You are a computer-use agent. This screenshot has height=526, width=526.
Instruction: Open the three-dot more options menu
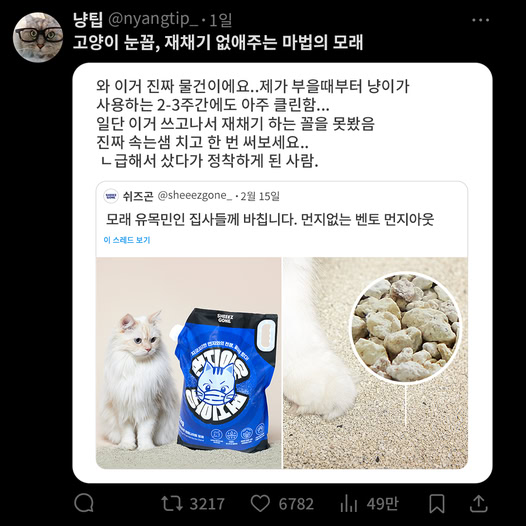click(480, 20)
